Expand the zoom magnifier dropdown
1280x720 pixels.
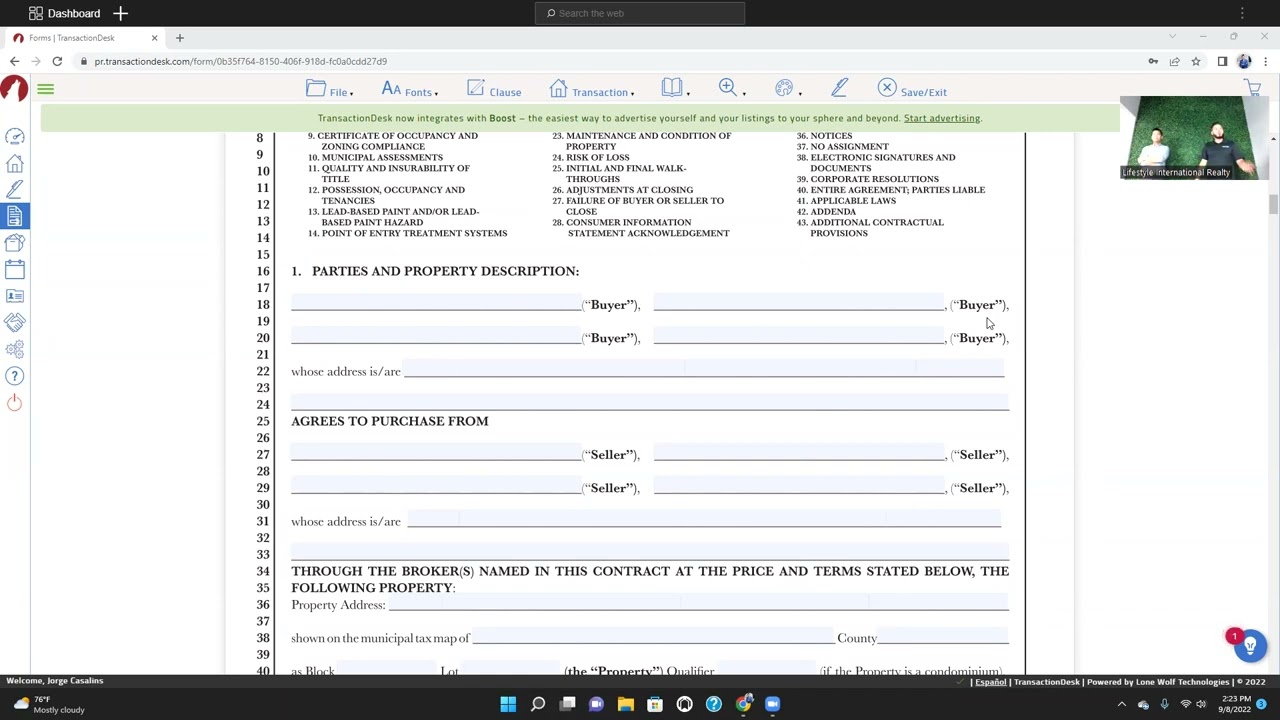(731, 90)
